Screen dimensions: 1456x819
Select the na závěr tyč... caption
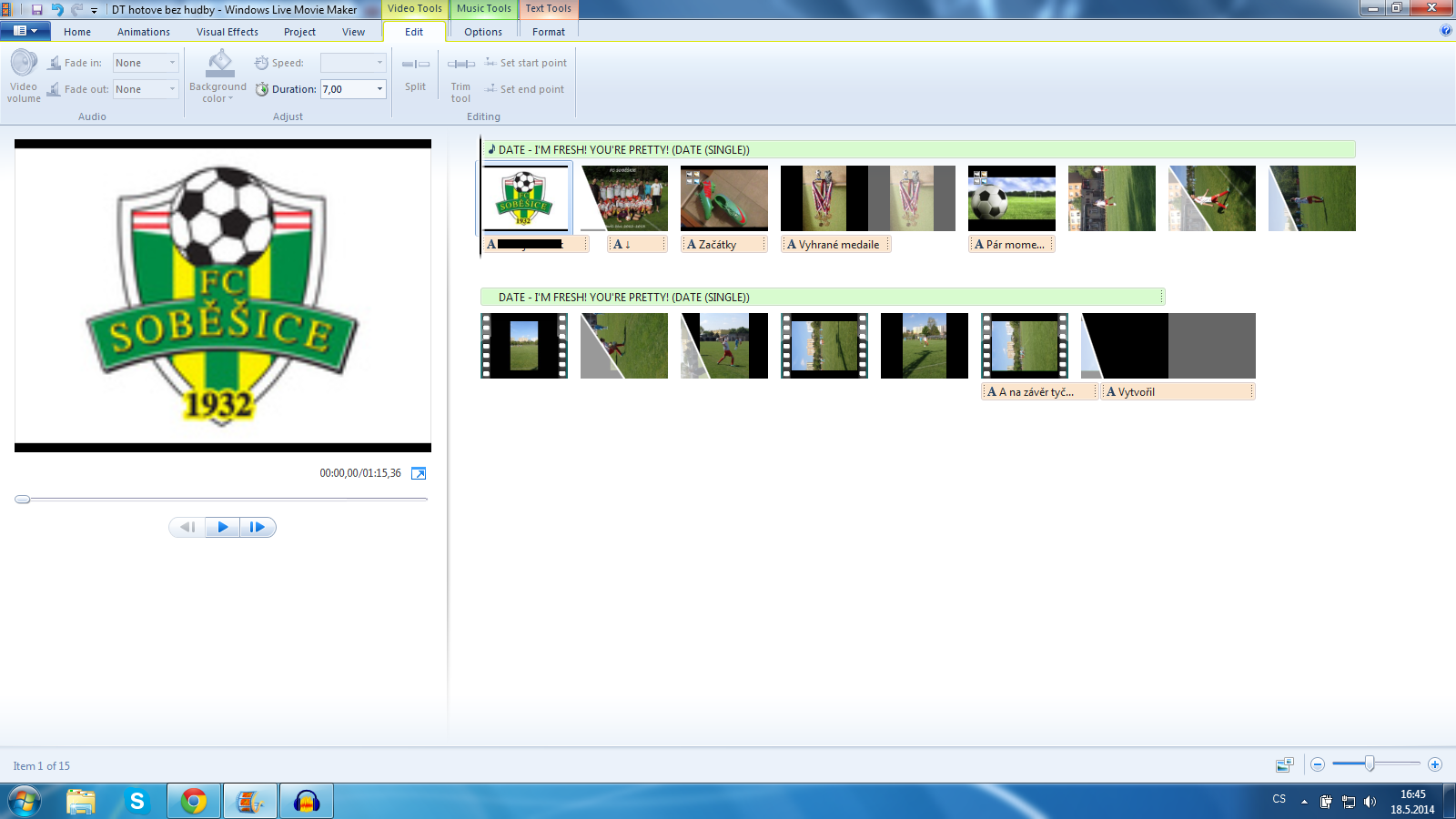pyautogui.click(x=1040, y=391)
